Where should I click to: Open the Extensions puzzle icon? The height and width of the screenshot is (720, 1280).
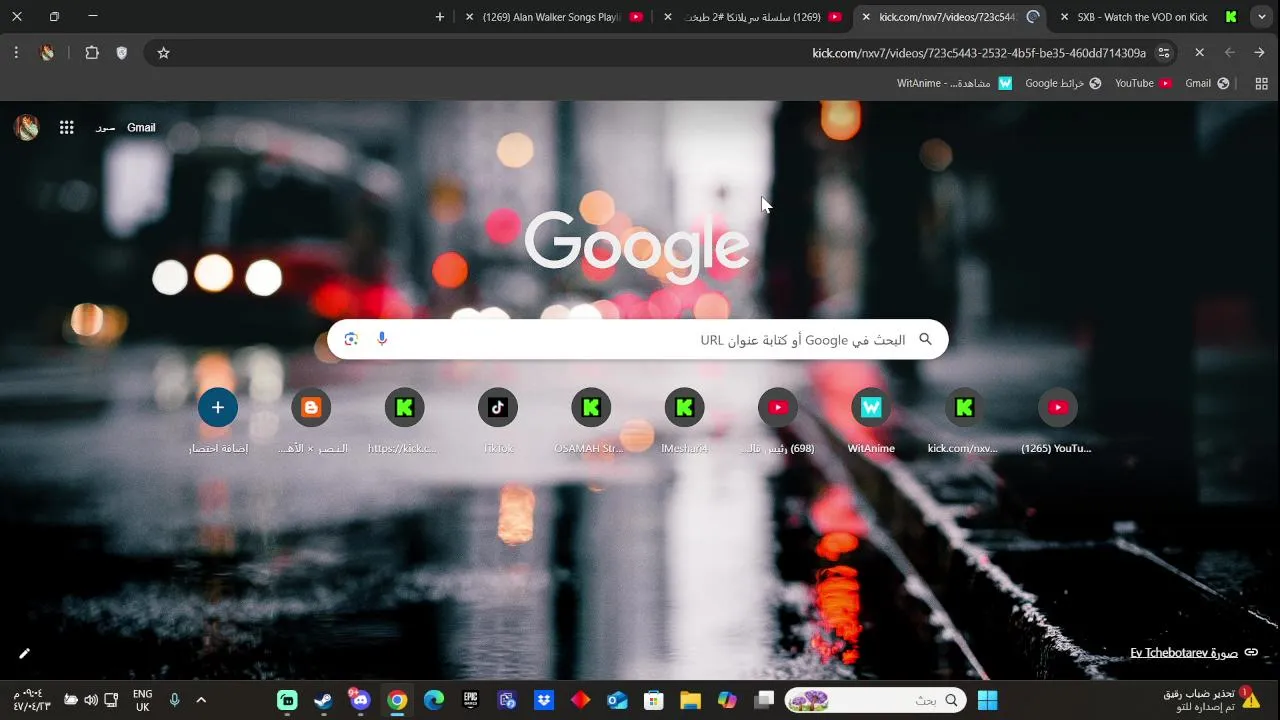[x=92, y=53]
